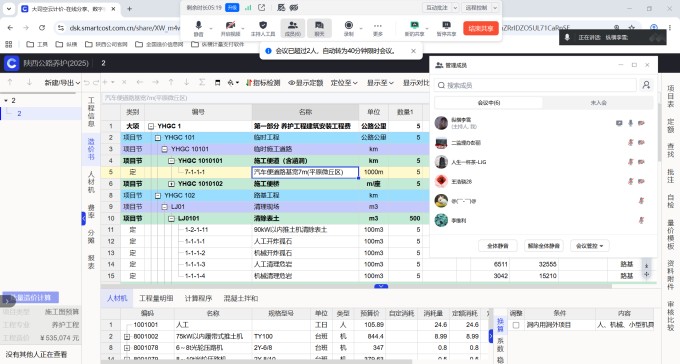The height and width of the screenshot is (364, 680).
Task: Switch to the 未入会 members tab
Action: (x=598, y=103)
